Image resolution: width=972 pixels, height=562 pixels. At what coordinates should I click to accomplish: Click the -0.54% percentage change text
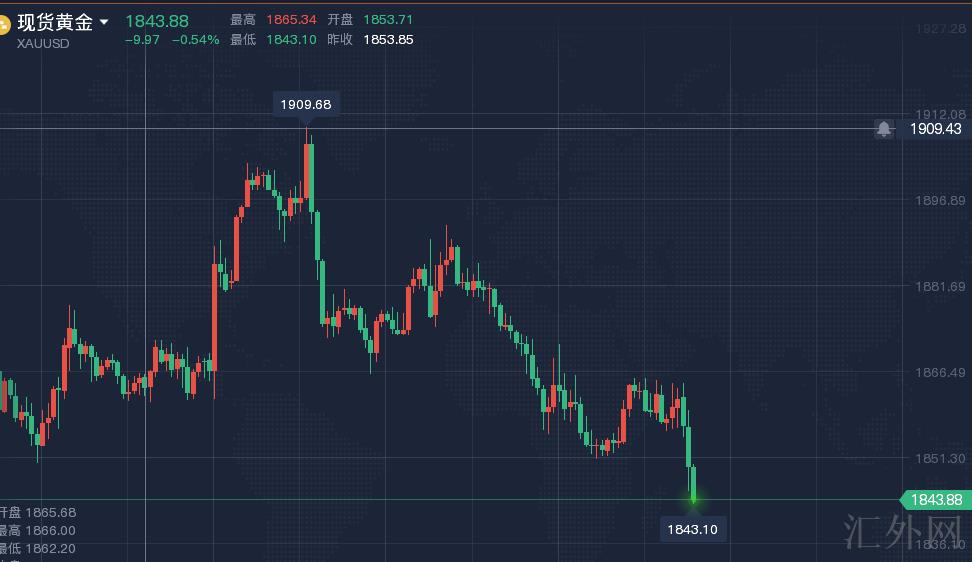tap(195, 40)
